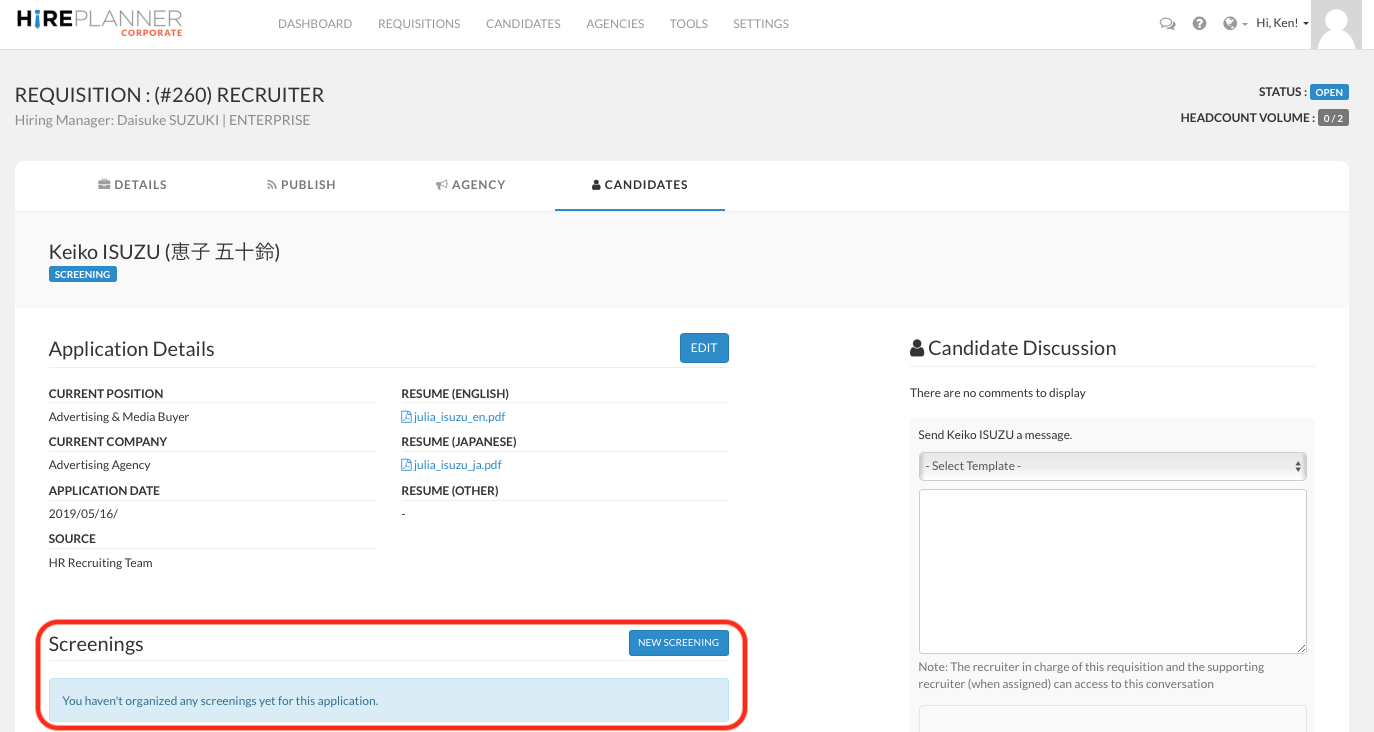Click inside the message text area

click(x=1112, y=570)
